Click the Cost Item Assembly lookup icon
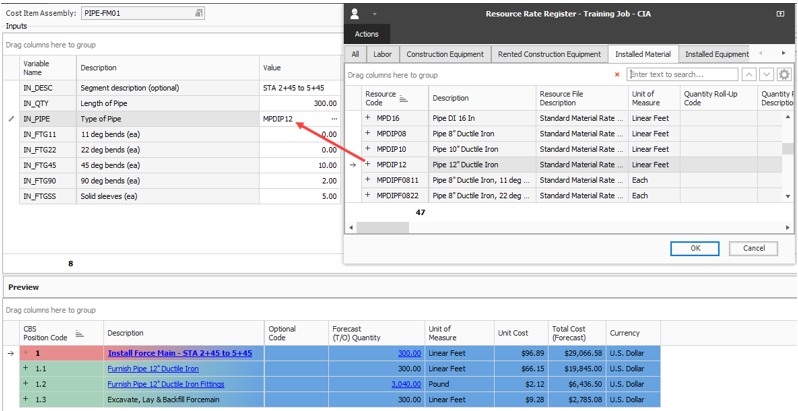The height and width of the screenshot is (411, 798). click(198, 13)
